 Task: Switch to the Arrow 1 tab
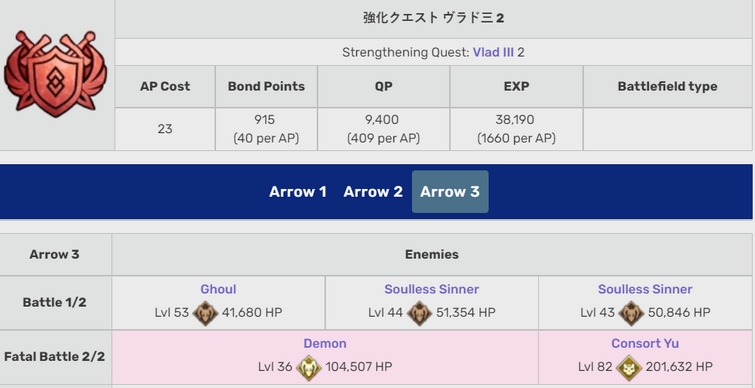click(x=298, y=192)
